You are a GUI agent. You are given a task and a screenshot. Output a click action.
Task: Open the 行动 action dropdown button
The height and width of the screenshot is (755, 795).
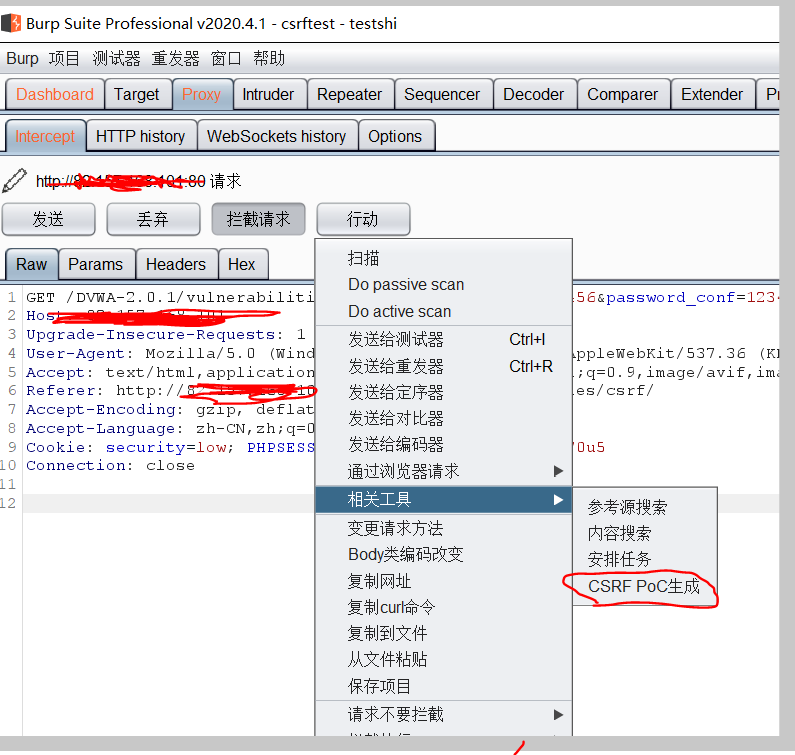(363, 219)
